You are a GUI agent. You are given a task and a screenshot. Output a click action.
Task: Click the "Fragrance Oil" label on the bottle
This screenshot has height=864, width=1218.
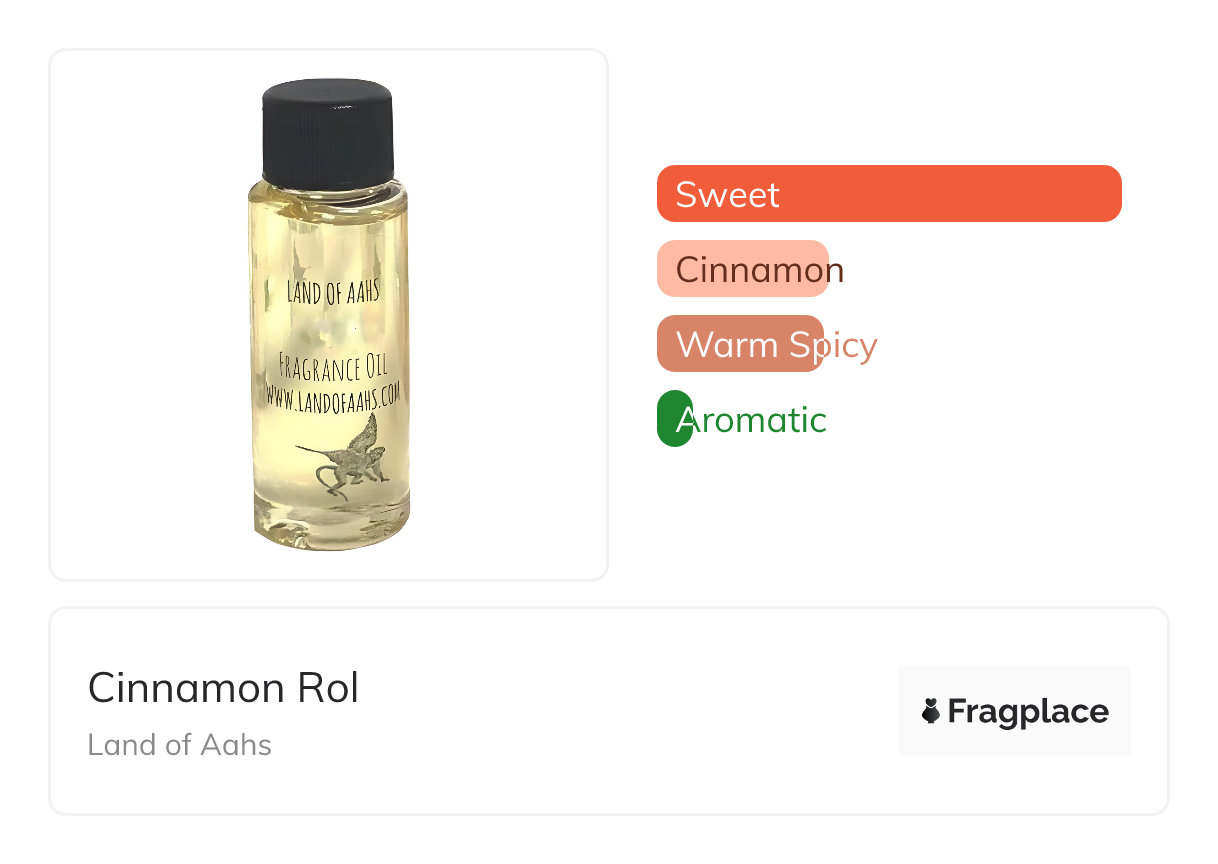coord(334,370)
